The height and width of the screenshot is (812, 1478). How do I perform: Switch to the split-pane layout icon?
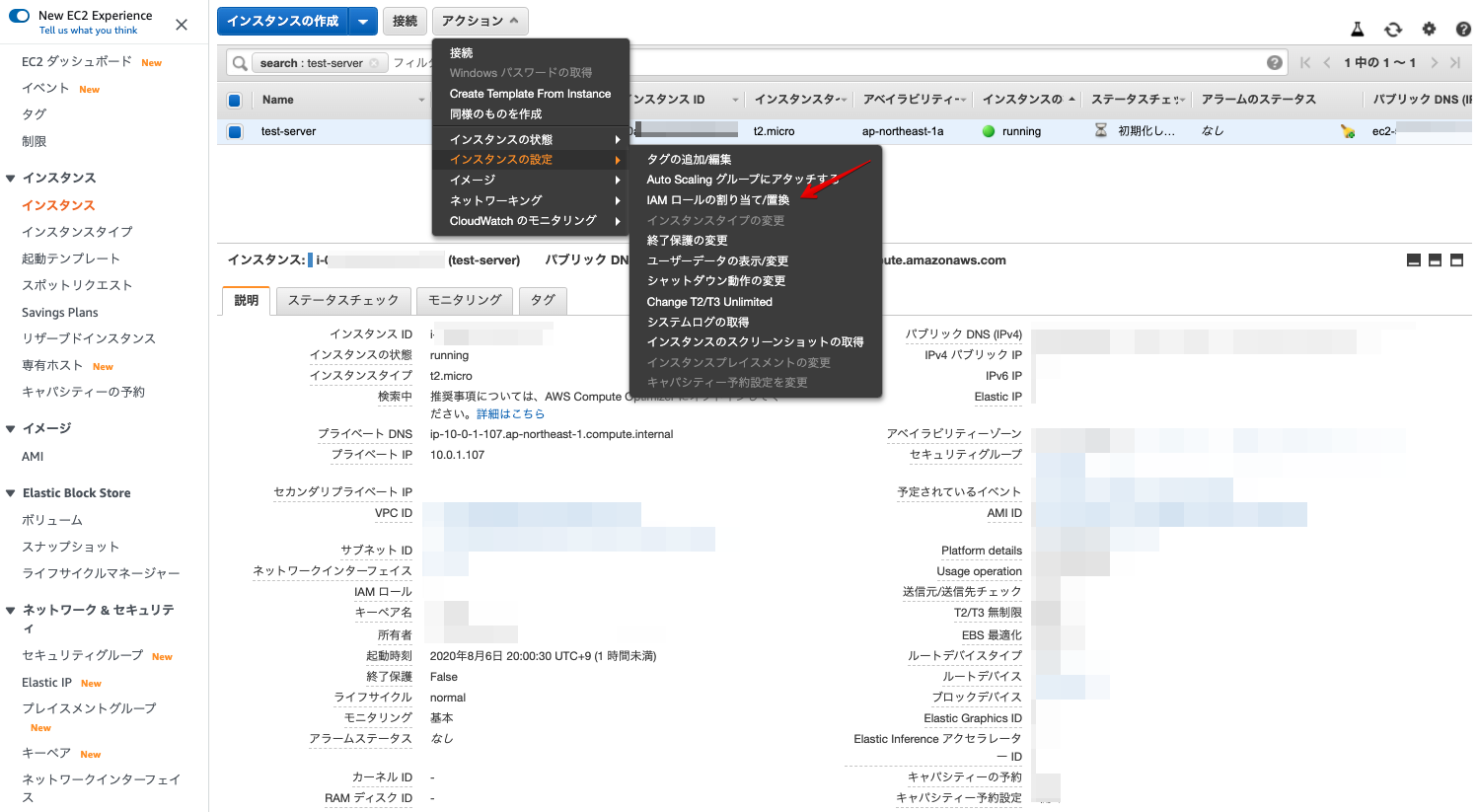(1435, 260)
